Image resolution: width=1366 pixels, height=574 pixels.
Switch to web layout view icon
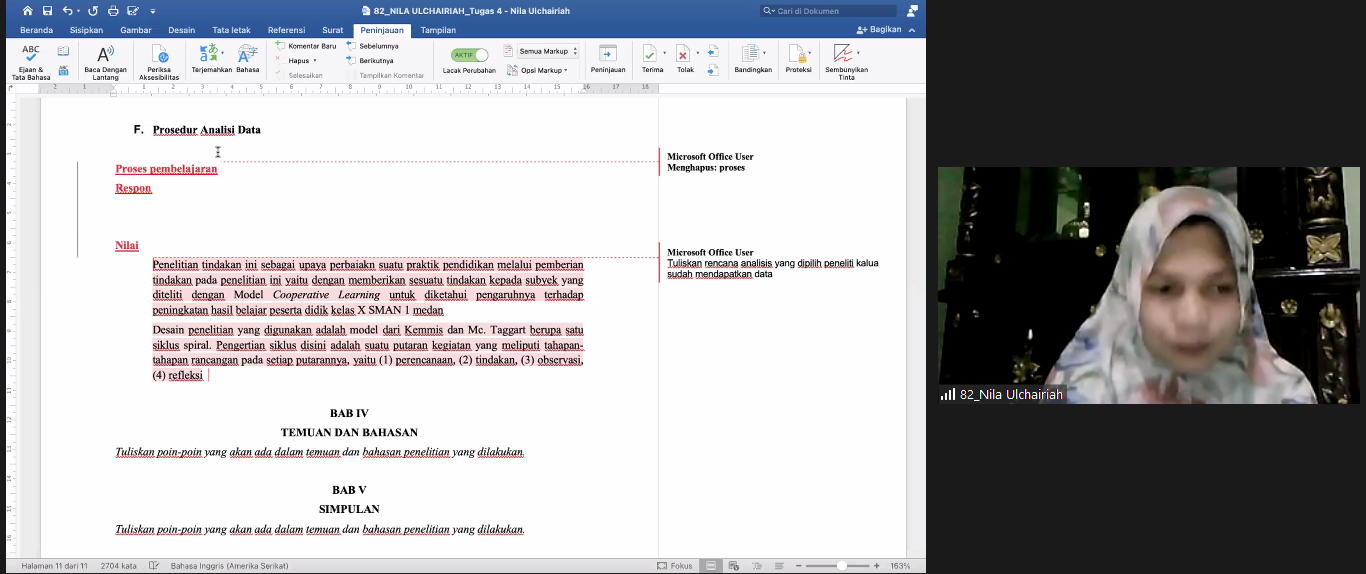pyautogui.click(x=733, y=566)
